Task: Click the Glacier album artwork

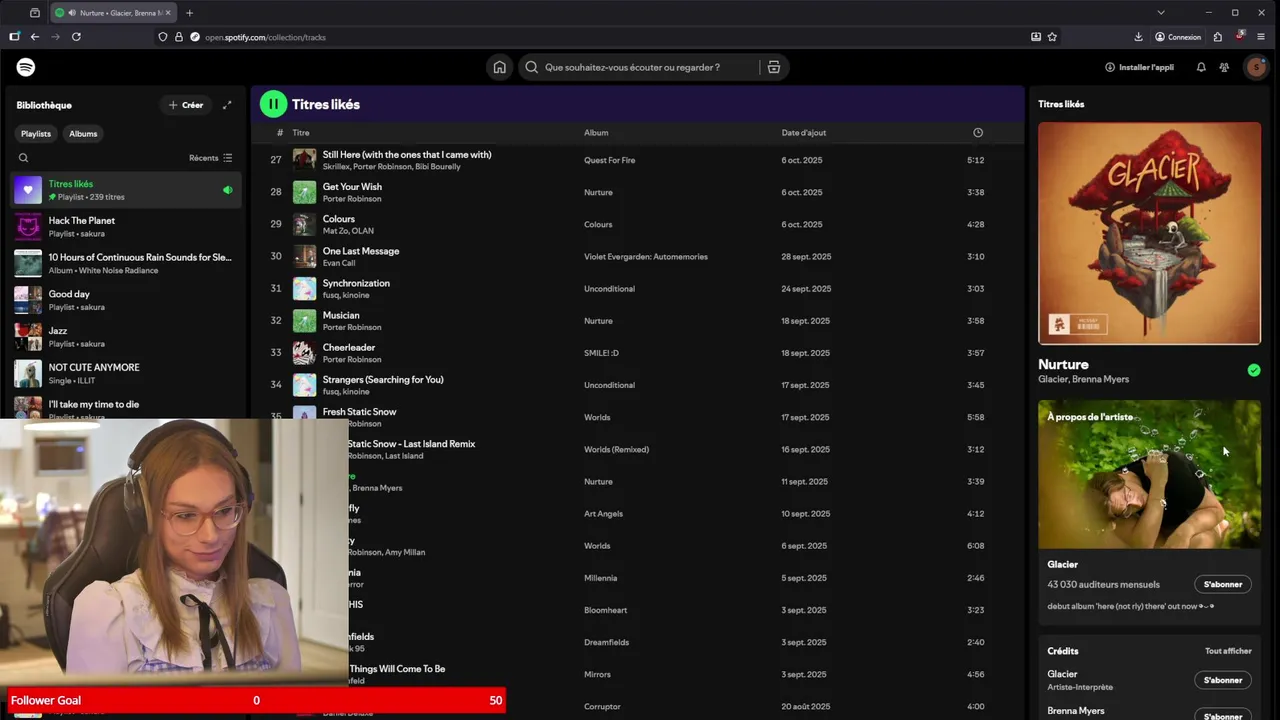Action: coord(1149,233)
